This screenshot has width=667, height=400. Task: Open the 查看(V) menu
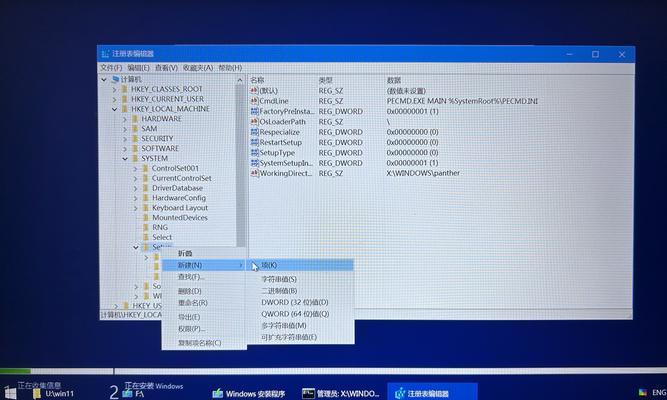(x=166, y=68)
